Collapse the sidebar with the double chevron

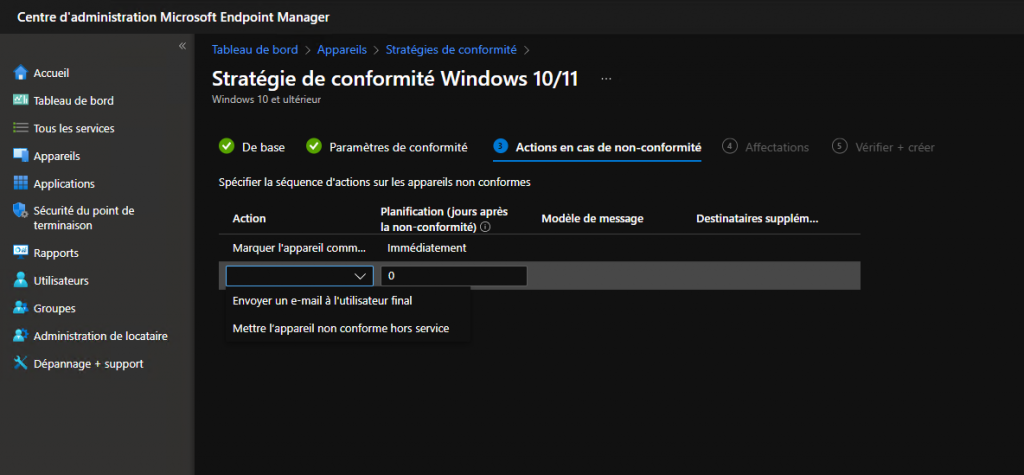coord(182,46)
